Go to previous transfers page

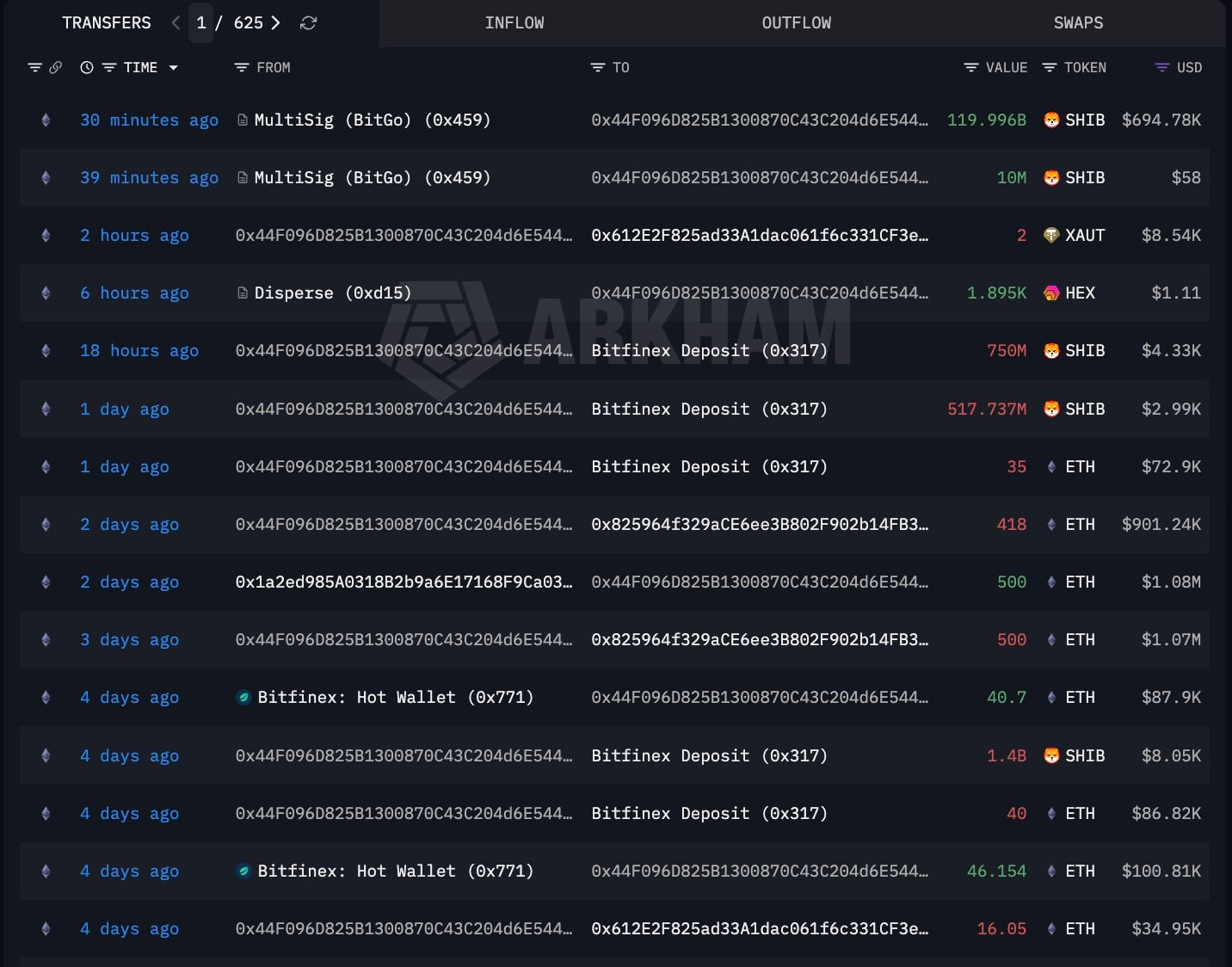(176, 23)
